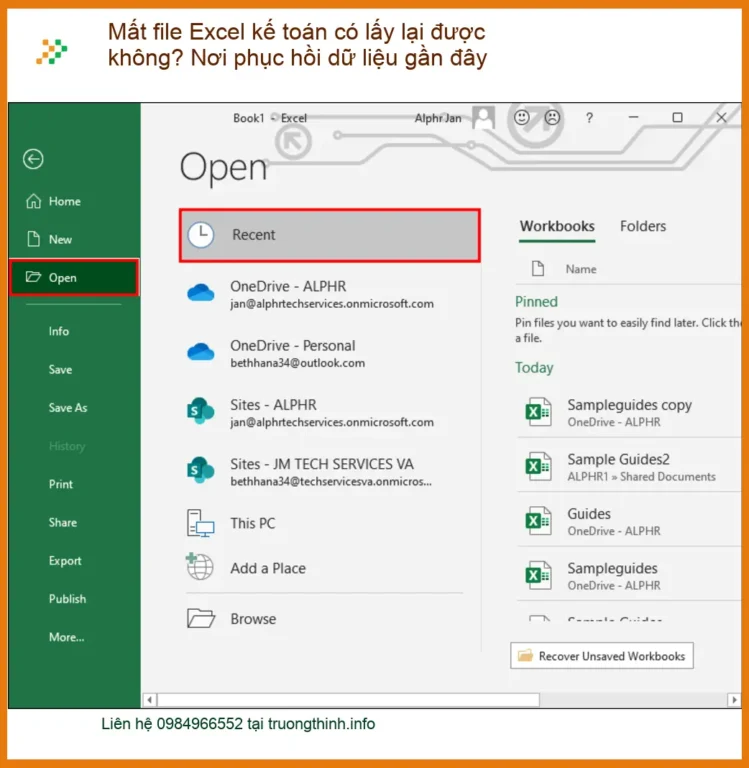Open the OneDrive - Personal location
749x768 pixels.
329,354
